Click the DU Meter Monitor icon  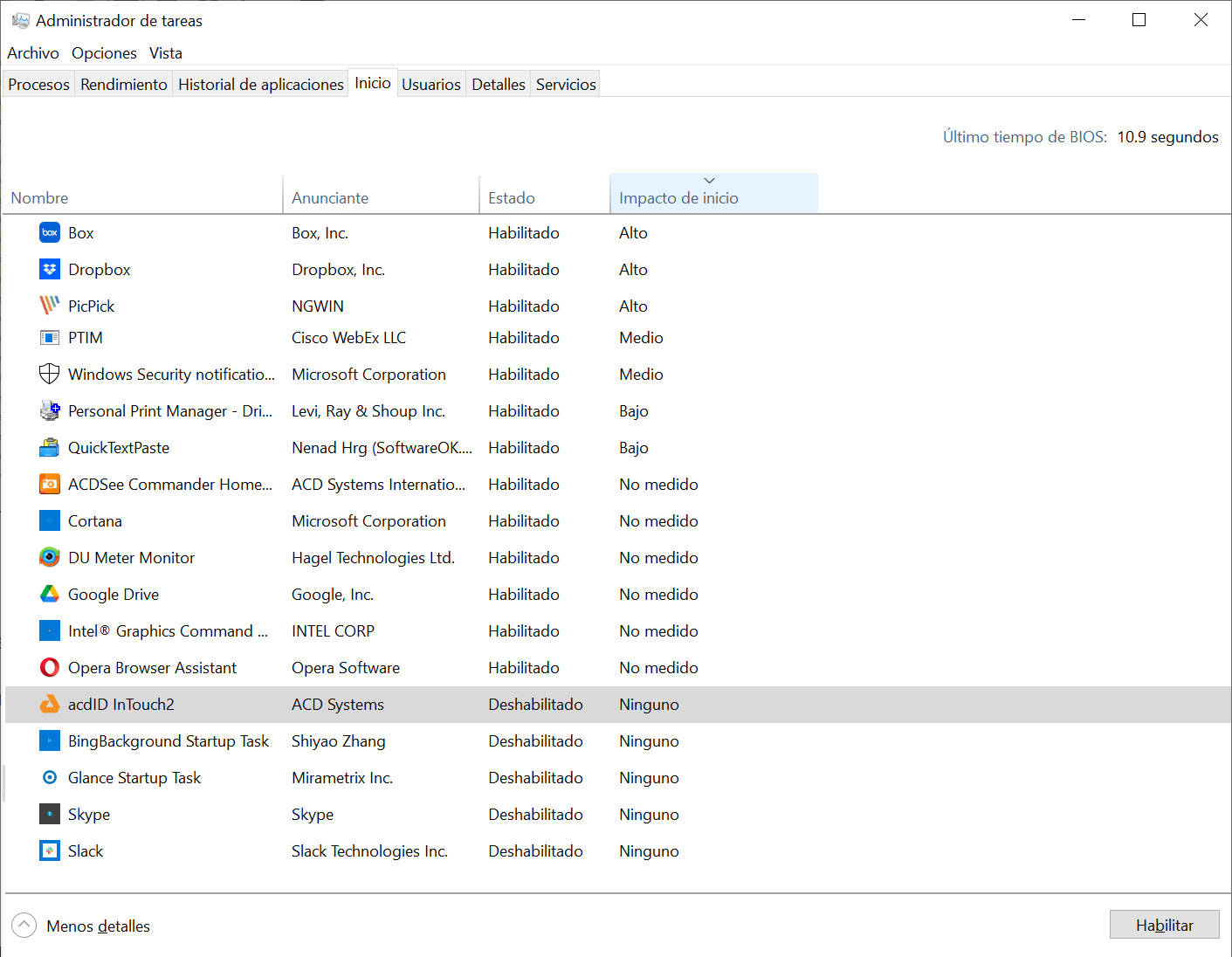[50, 557]
